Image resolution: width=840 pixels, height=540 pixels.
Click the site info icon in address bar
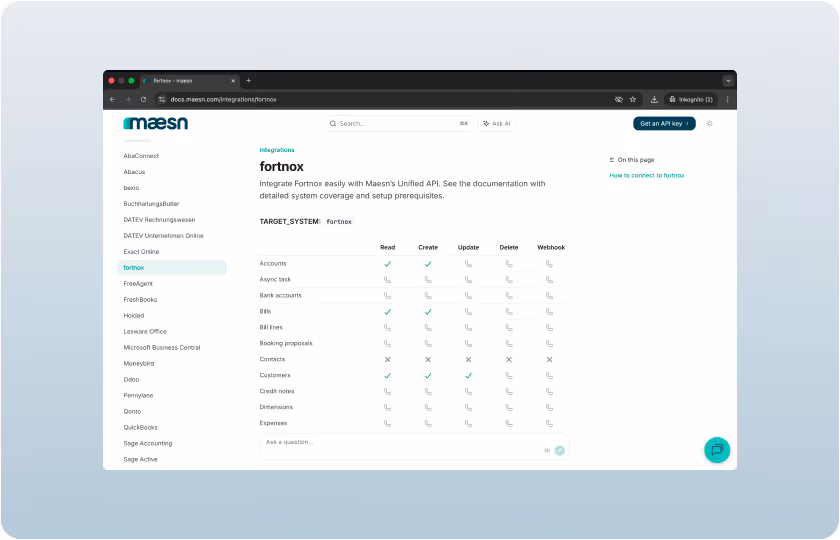pyautogui.click(x=162, y=100)
